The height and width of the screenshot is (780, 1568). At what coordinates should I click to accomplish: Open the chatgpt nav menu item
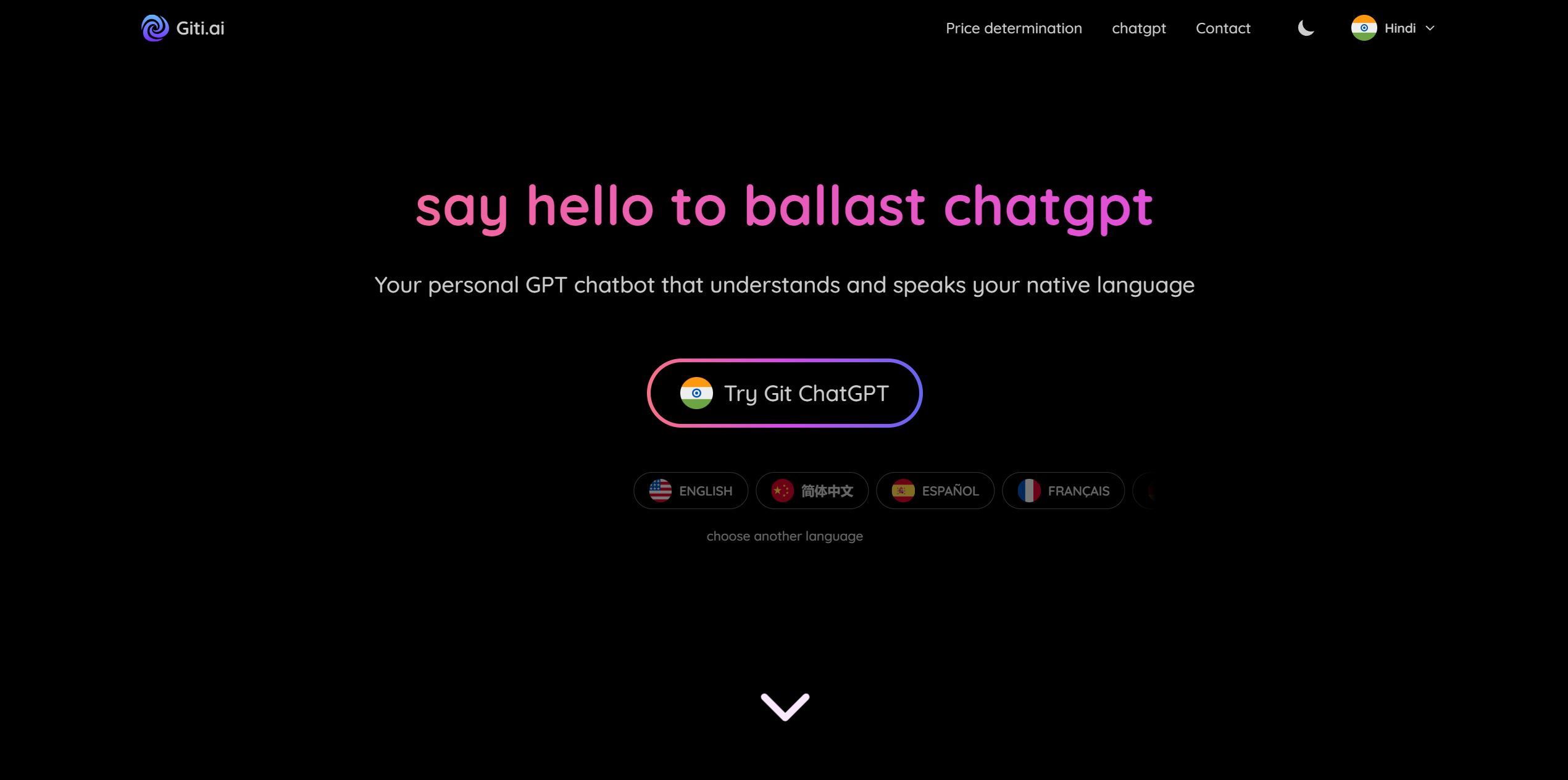(x=1139, y=27)
